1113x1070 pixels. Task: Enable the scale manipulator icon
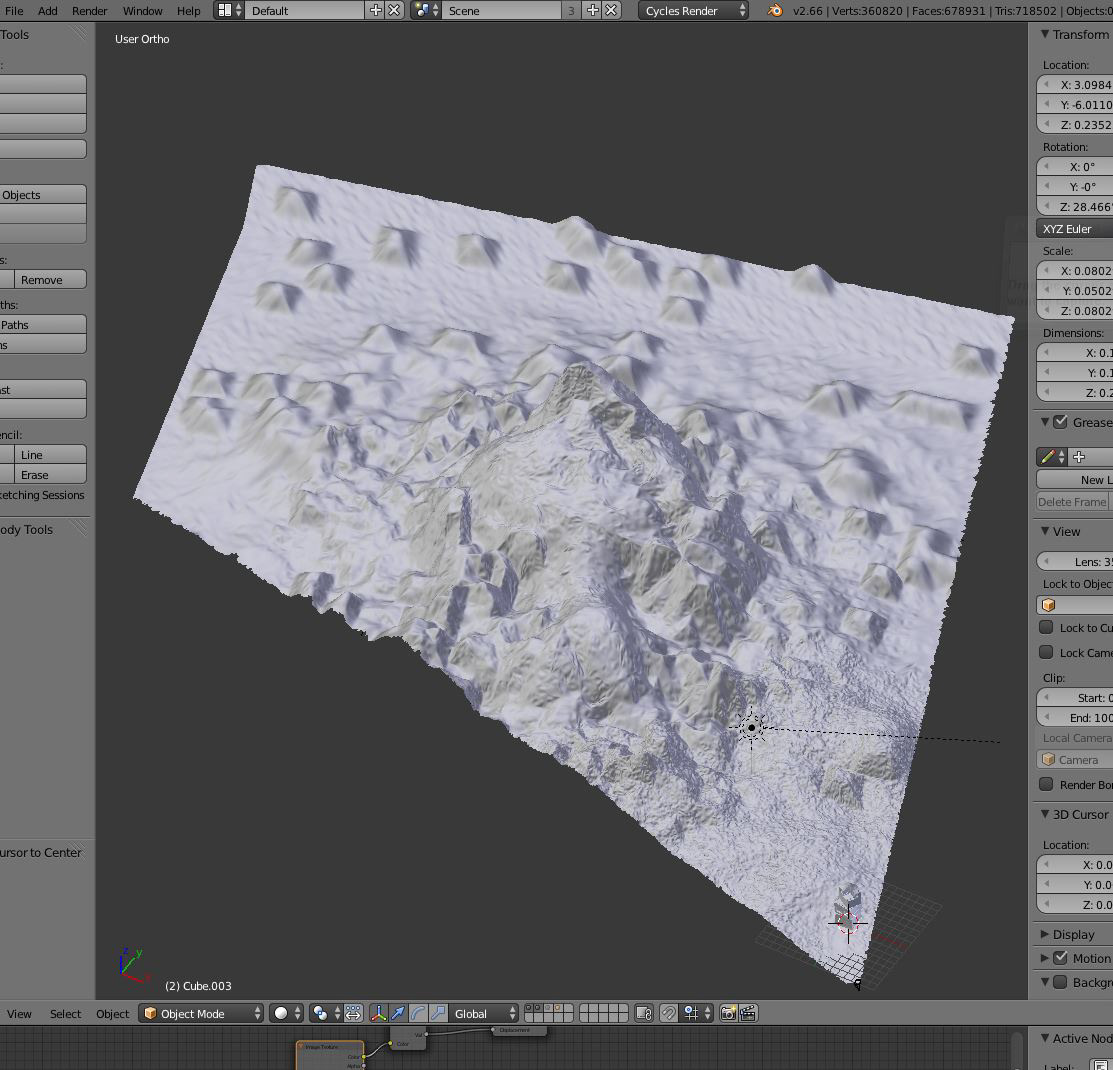coord(438,1013)
